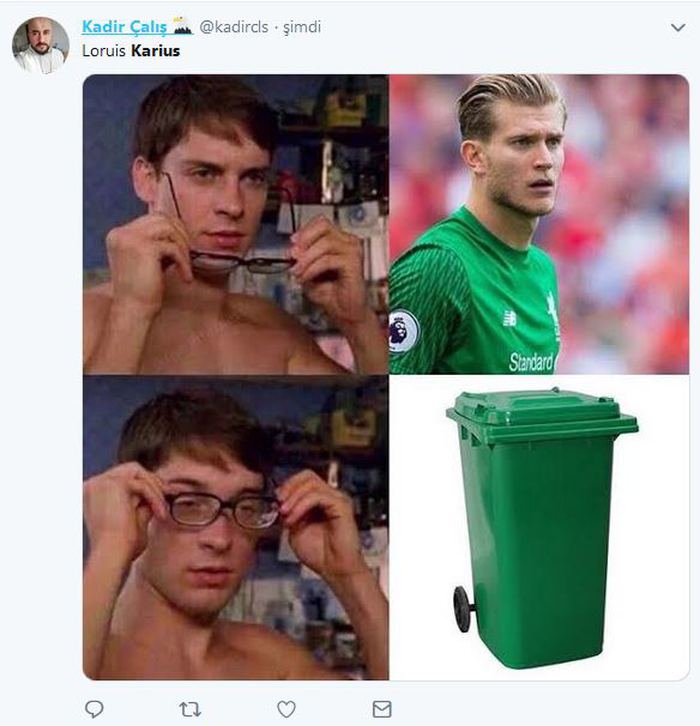This screenshot has height=726, width=700.
Task: Retweet this post using the arrows icon
Action: (190, 709)
